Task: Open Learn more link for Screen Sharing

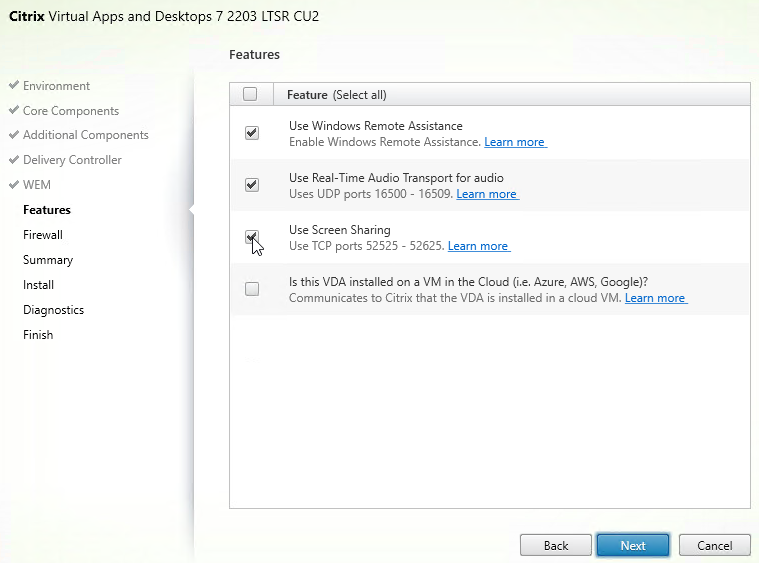Action: [x=479, y=246]
